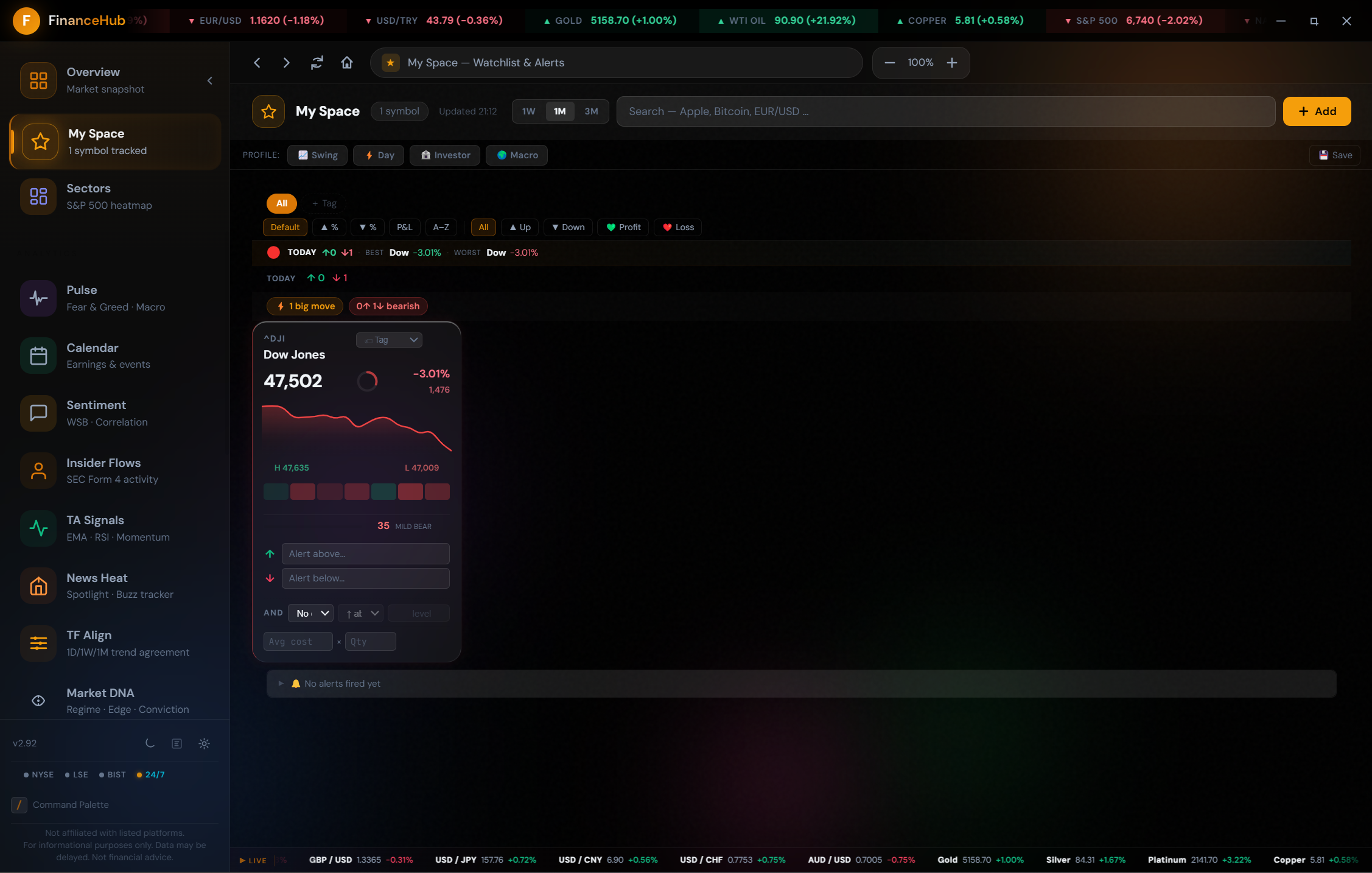Screen dimensions: 1372x873
Task: Switch range to 1W
Action: point(528,111)
